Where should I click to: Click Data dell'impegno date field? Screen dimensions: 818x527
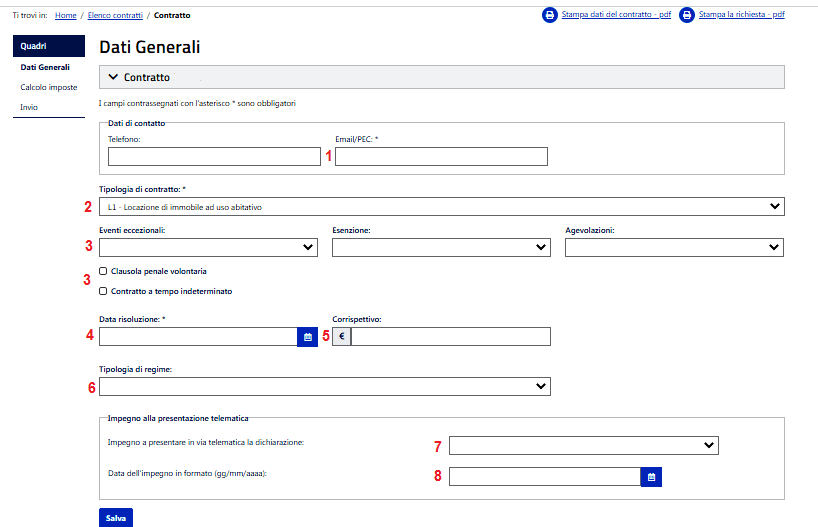[x=545, y=477]
